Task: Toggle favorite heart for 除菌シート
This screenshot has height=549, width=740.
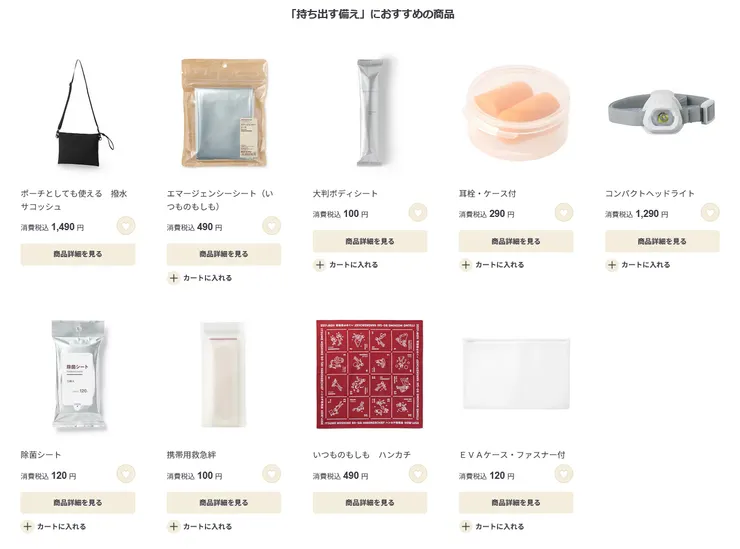Action: tap(126, 473)
